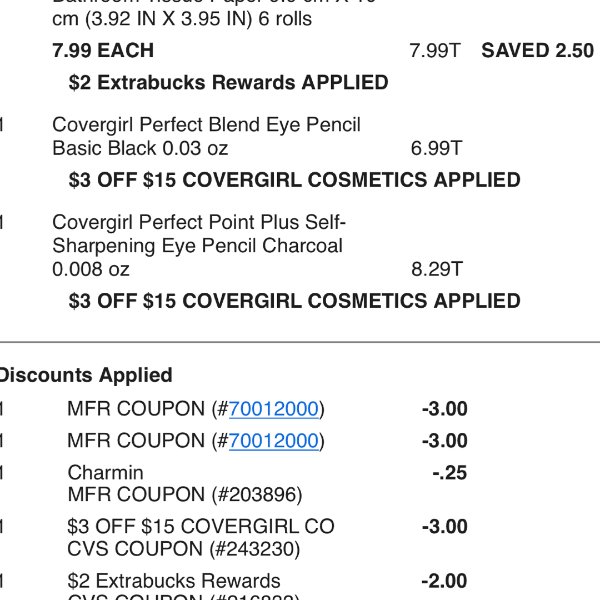Open the first MFR coupon #70012000 link
The height and width of the screenshot is (600, 600).
[x=273, y=409]
